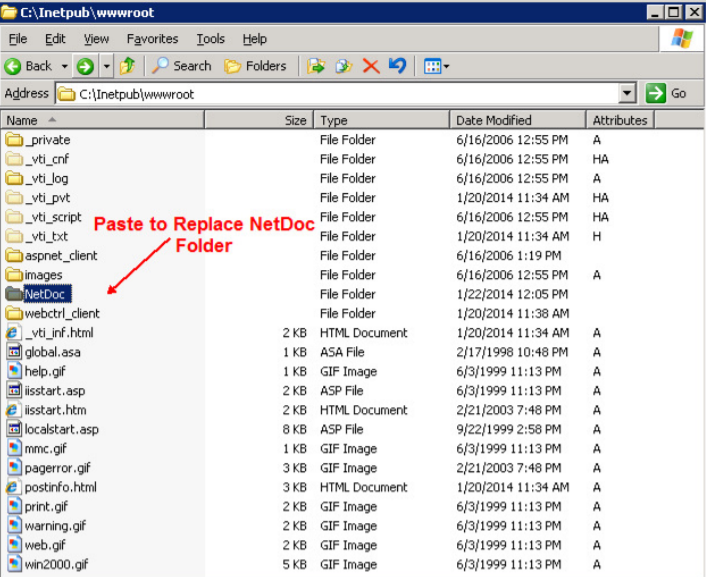Select the _vti_cnf folder icon
Viewport: 706px width, 577px height.
(14, 159)
